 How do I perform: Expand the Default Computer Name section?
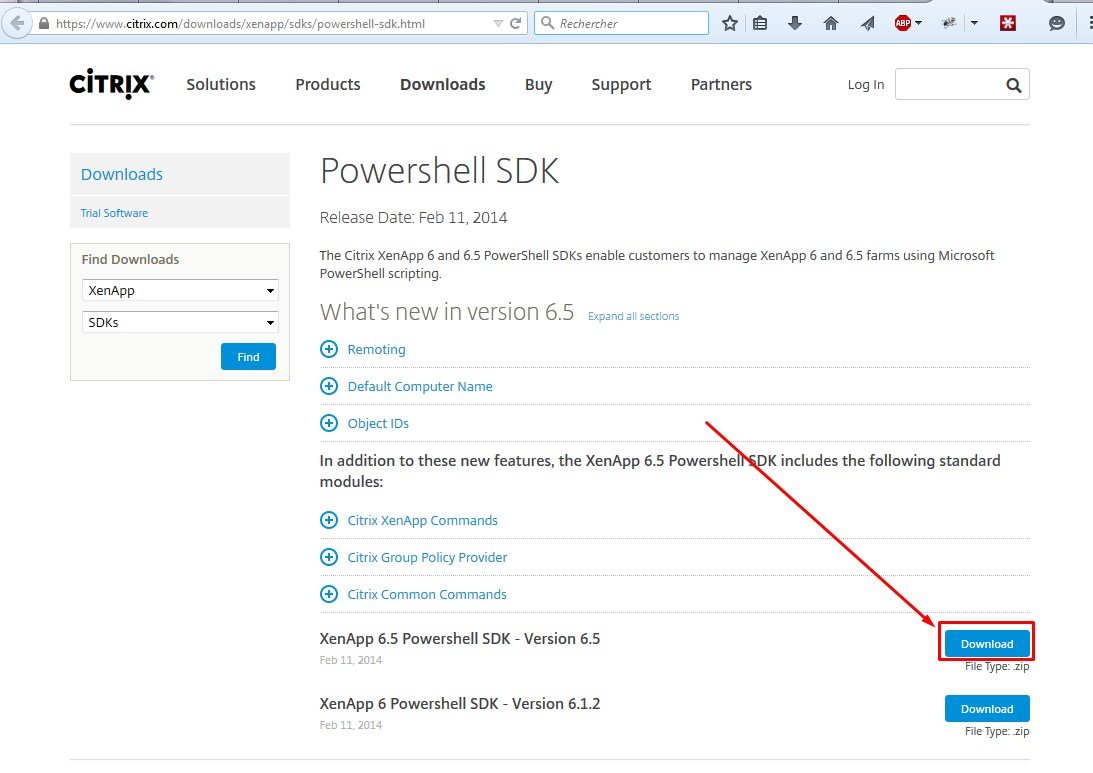click(x=329, y=386)
